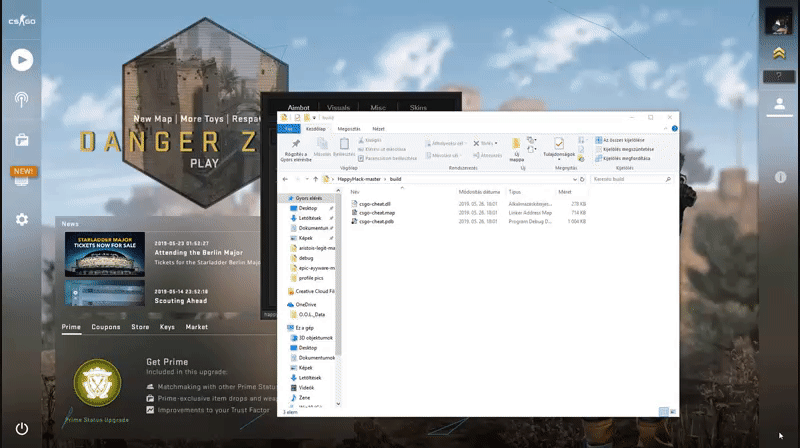The height and width of the screenshot is (448, 800).
Task: Open Attending the Berlin Major news thumbnail
Action: (x=105, y=254)
